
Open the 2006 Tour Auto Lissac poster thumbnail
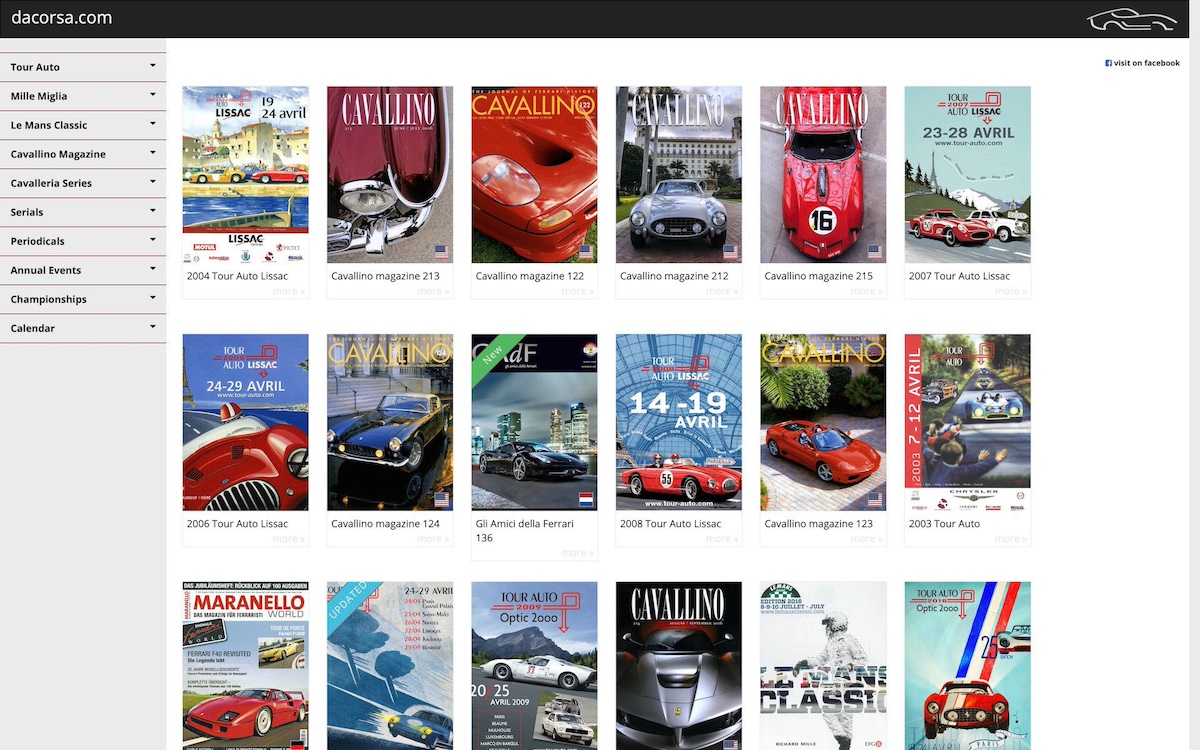[246, 422]
